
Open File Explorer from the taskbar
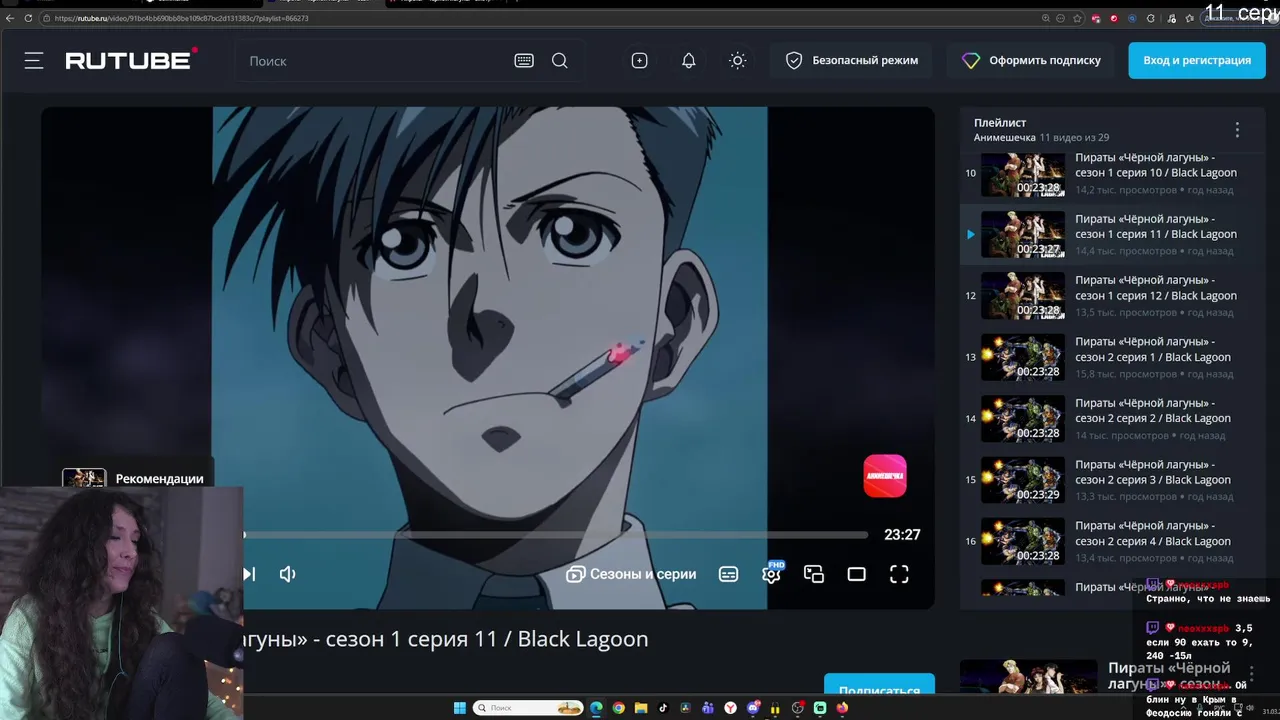641,708
